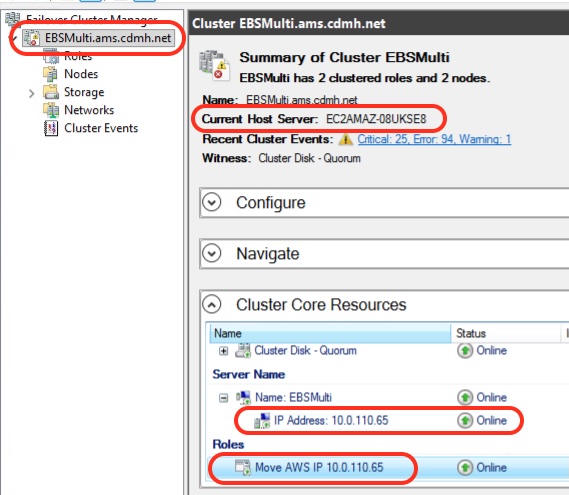This screenshot has width=569, height=495.
Task: Click the Move AWS IP role icon
Action: point(242,467)
